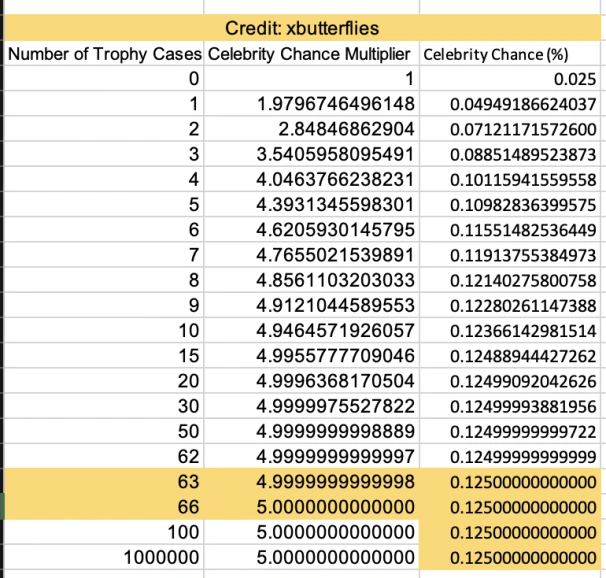
Task: Select the multiplier cell 4.7655021539891
Action: (x=312, y=255)
